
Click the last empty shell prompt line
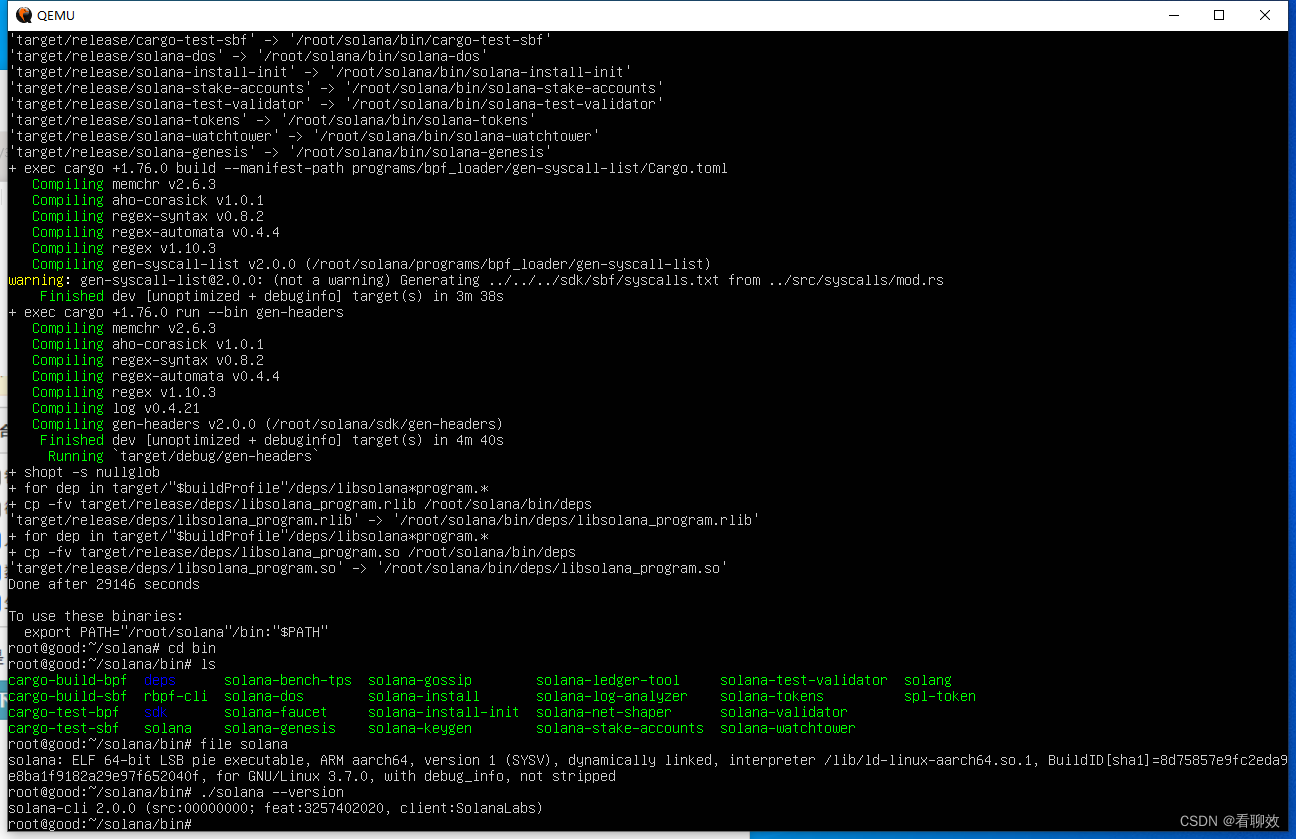tap(100, 824)
